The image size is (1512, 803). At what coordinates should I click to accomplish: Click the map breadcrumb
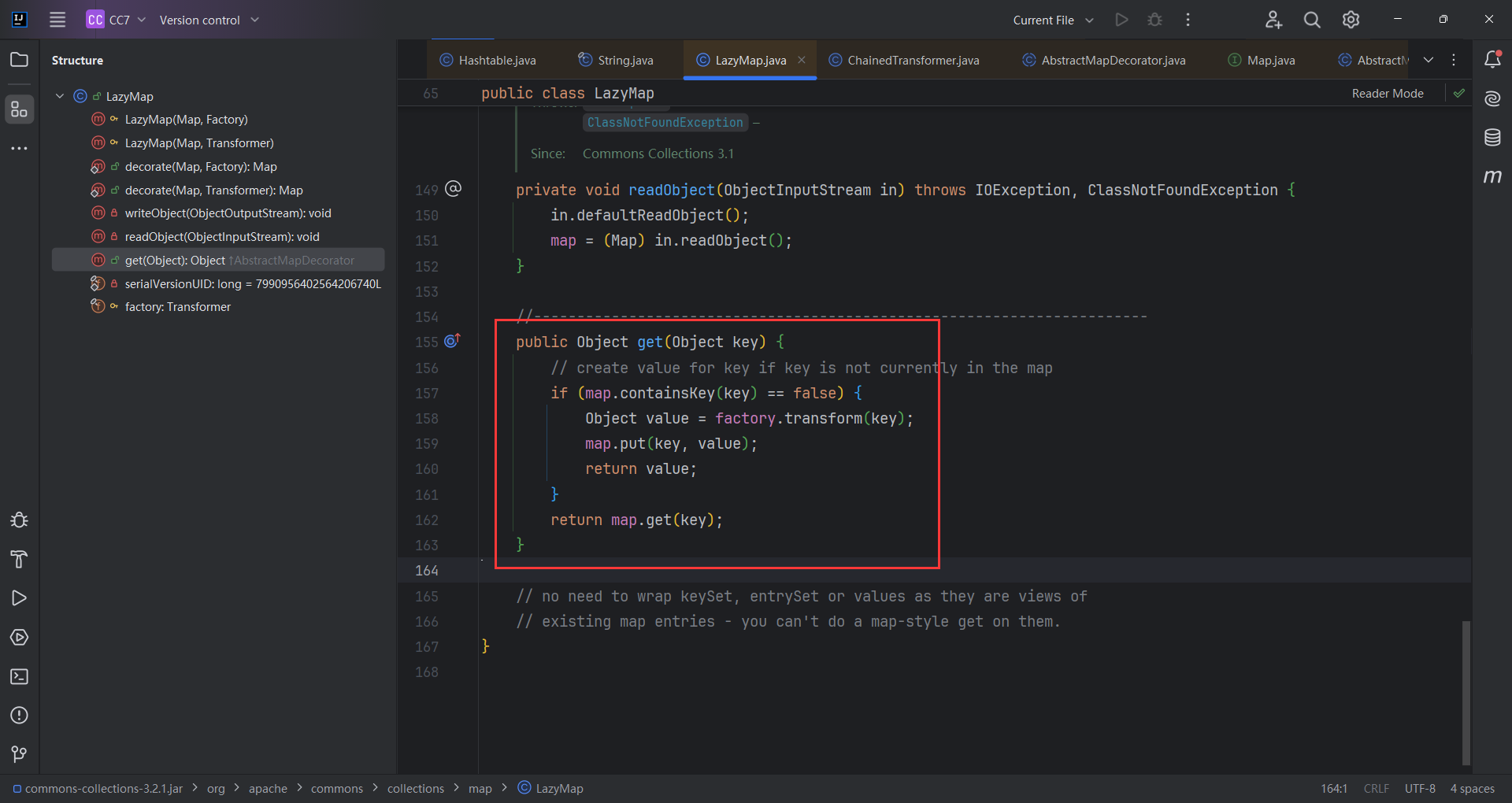pyautogui.click(x=480, y=788)
